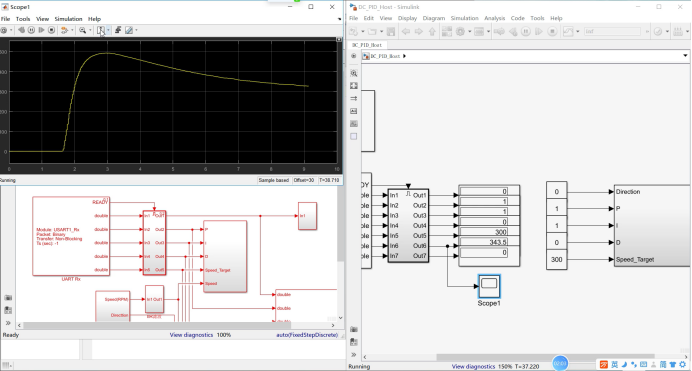
Task: Click Model Advisor checkmark icon in Simulink
Action: pos(658,31)
